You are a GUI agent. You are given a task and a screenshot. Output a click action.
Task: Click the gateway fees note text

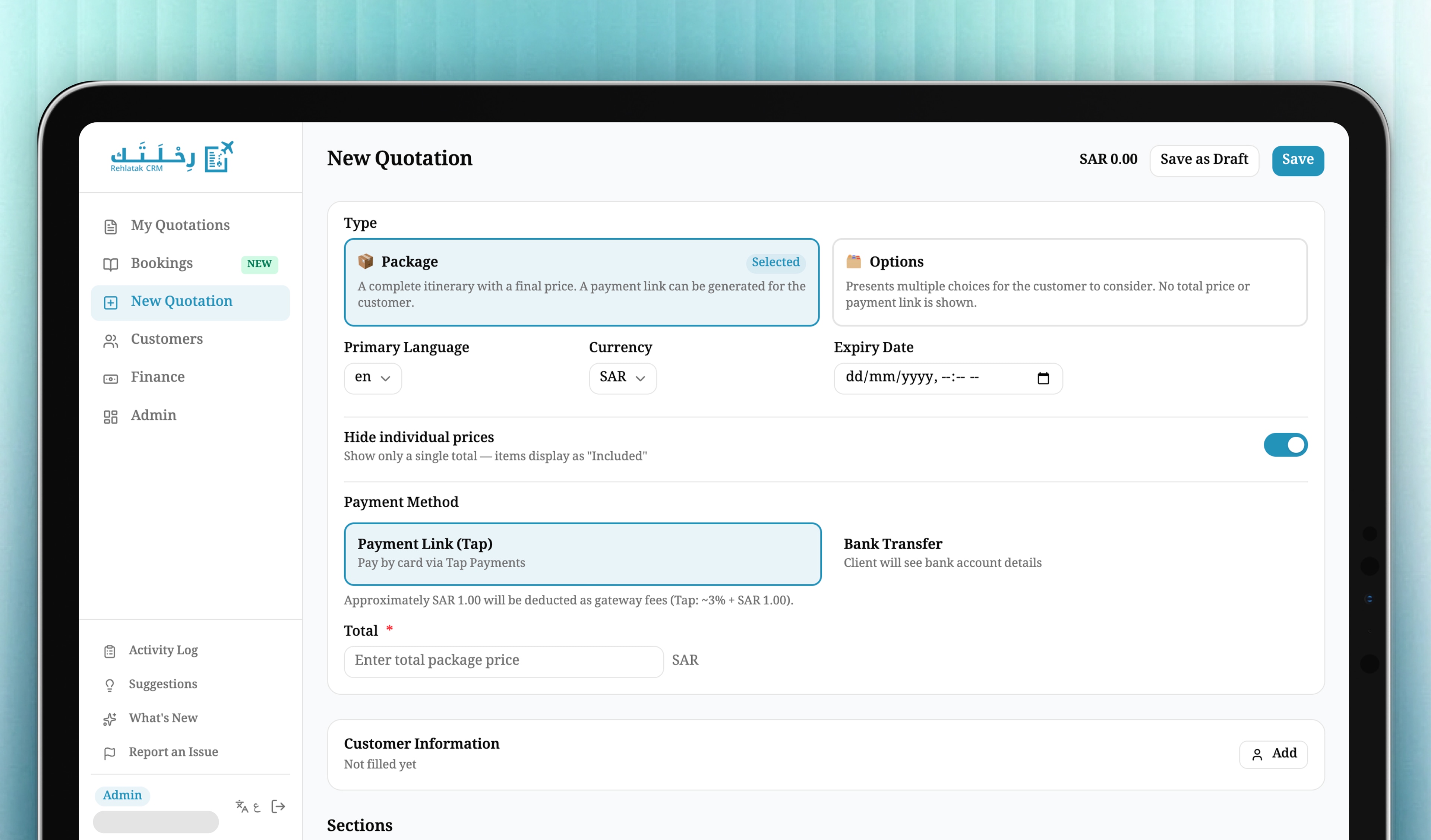(568, 601)
